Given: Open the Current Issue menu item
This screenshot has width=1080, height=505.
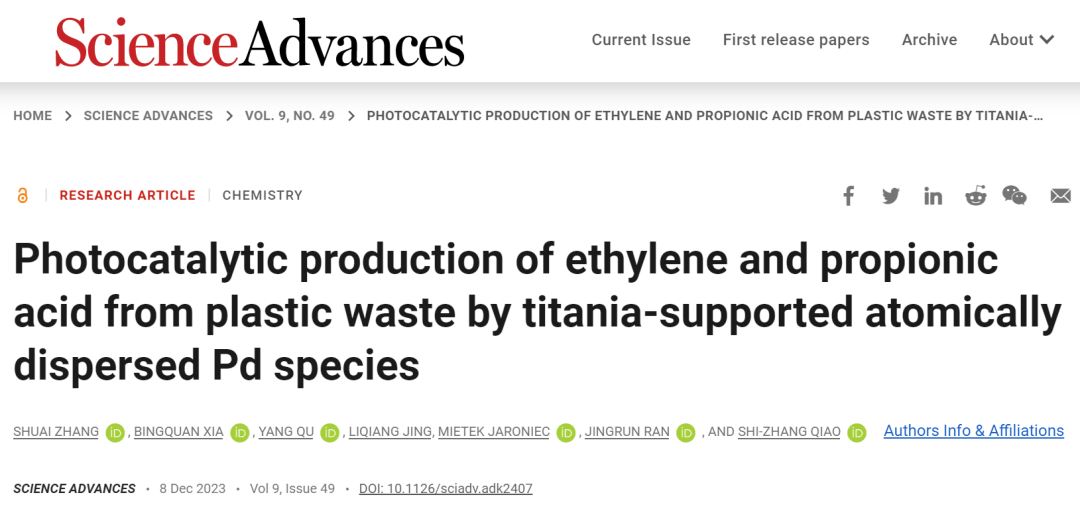Looking at the screenshot, I should point(641,40).
